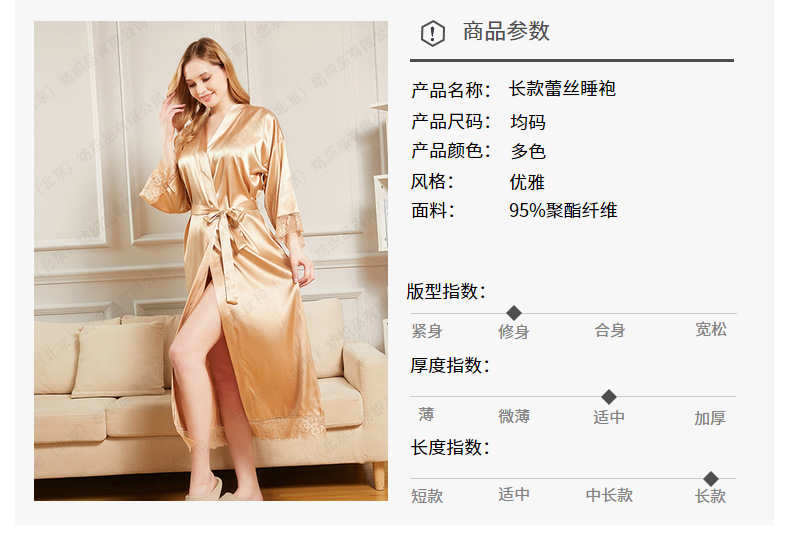Image resolution: width=790 pixels, height=541 pixels.
Task: Select the diamond marker on 厚度指数 slider
Action: 609,397
